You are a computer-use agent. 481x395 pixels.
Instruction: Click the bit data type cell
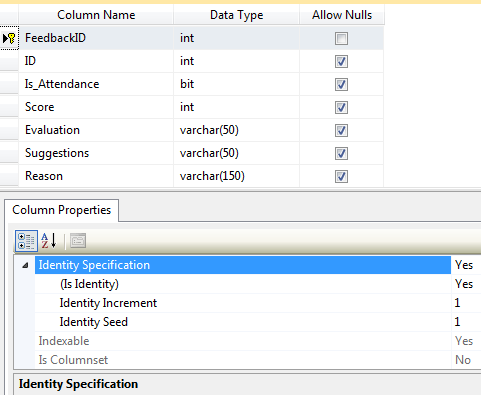pos(236,84)
